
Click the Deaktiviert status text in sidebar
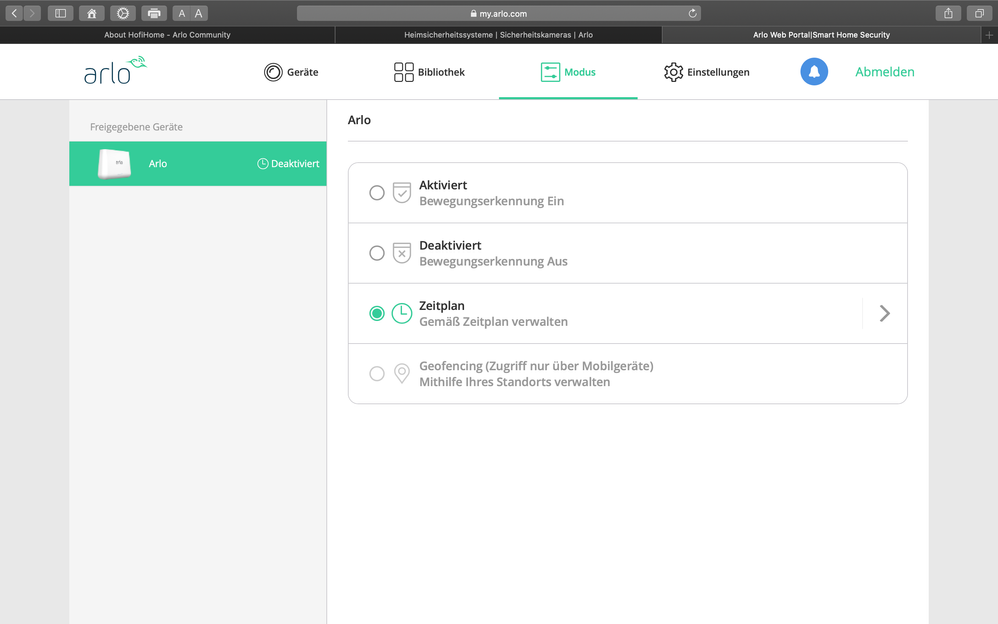295,164
